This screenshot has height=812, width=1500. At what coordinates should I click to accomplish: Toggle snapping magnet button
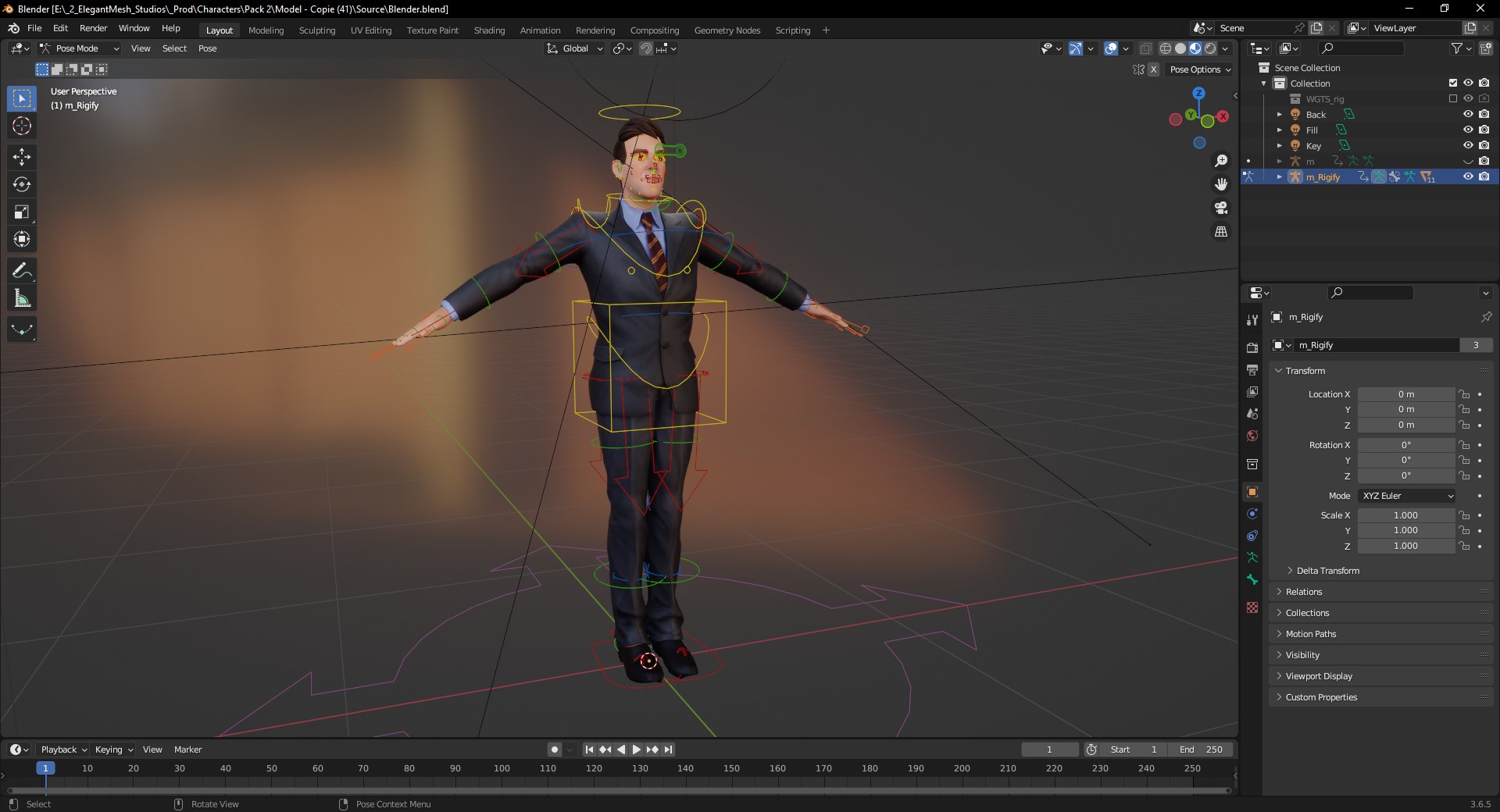point(646,48)
